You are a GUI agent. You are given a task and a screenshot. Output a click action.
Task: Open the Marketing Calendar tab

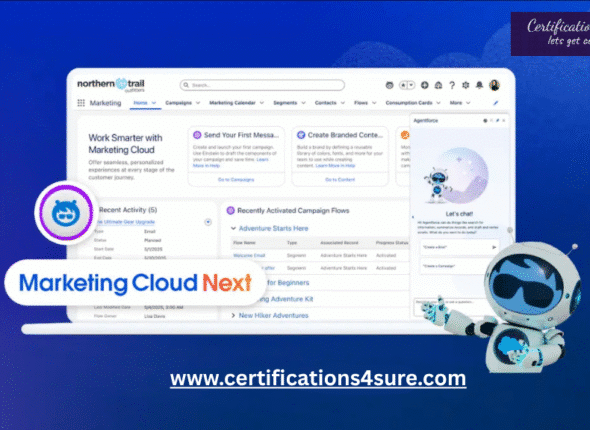click(232, 103)
